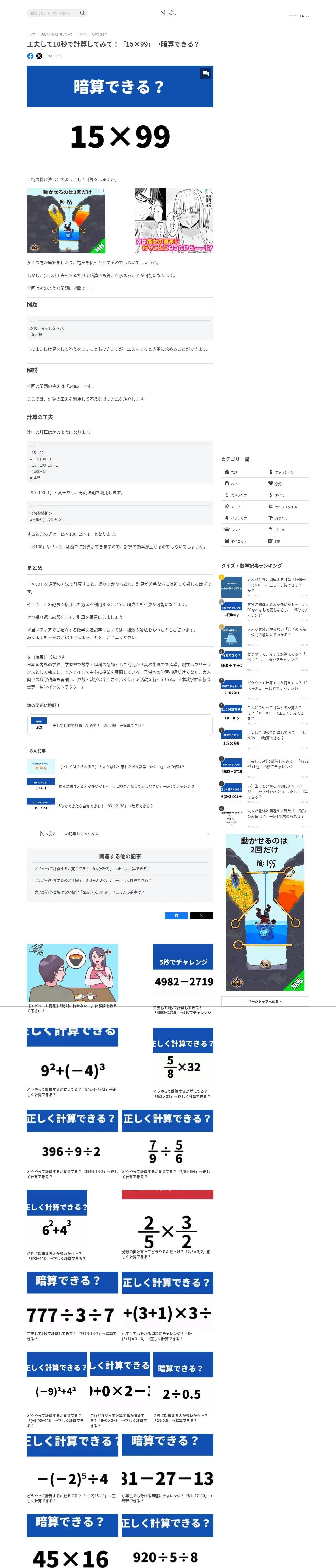Open the (−9)²+4³ article card
The width and height of the screenshot is (336, 1568).
click(57, 1390)
